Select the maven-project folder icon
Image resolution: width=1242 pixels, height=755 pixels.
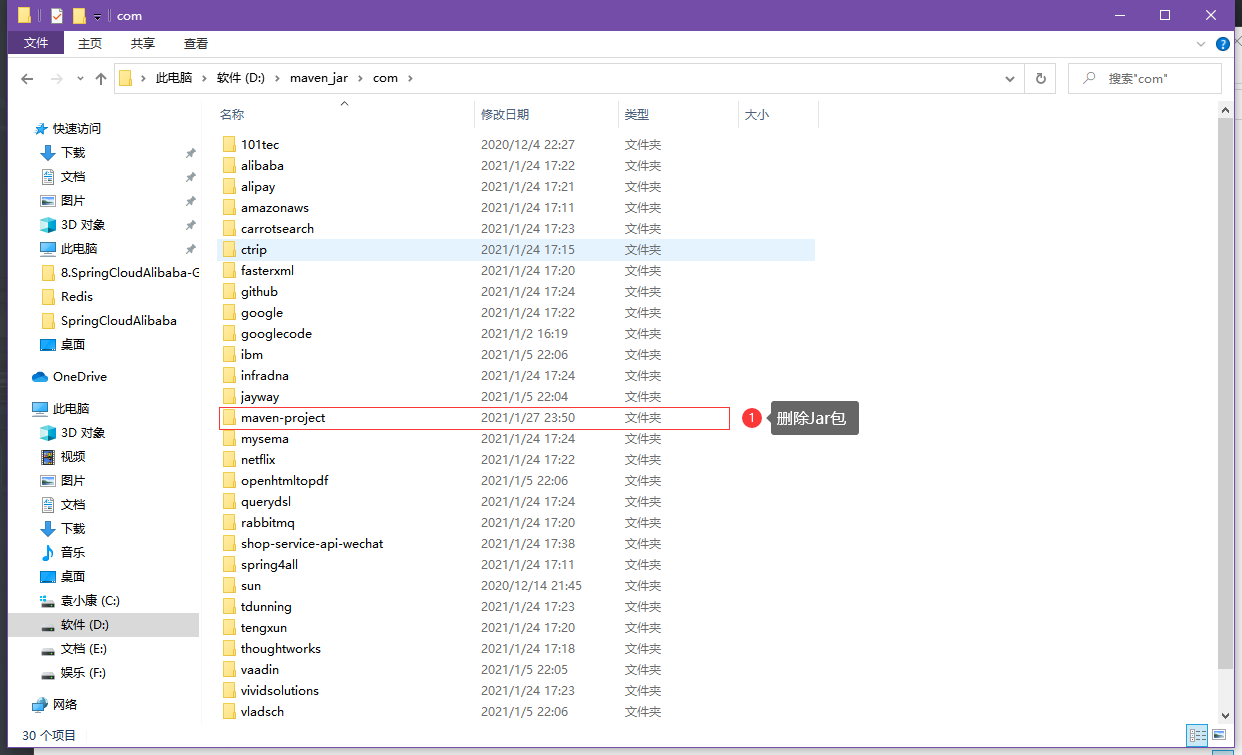(228, 417)
